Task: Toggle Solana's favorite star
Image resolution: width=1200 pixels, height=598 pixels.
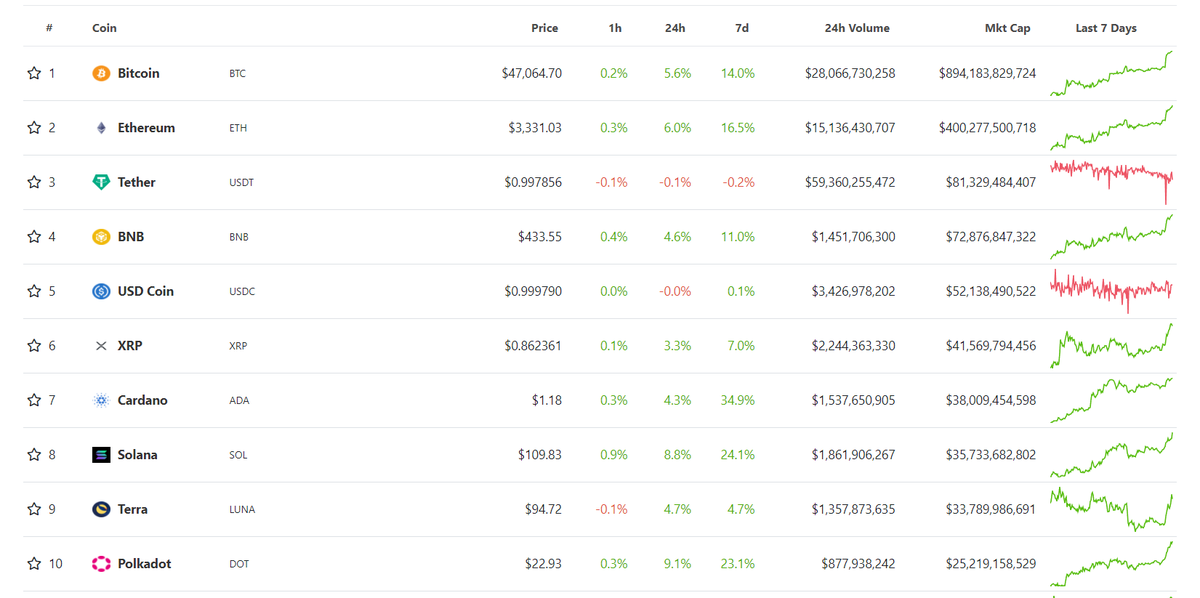Action: tap(34, 455)
